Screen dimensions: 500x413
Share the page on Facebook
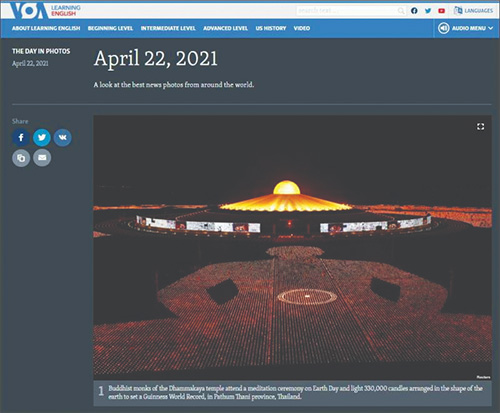(x=21, y=137)
